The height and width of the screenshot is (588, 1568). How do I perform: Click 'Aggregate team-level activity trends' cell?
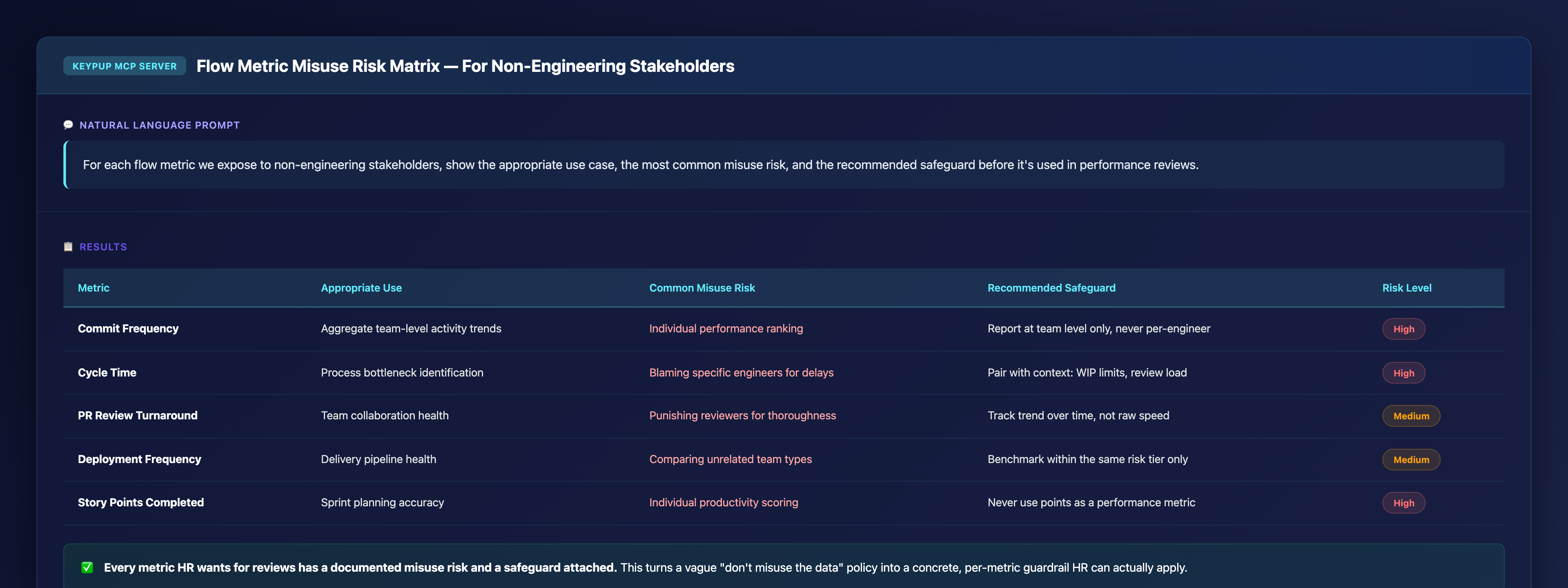pyautogui.click(x=411, y=329)
